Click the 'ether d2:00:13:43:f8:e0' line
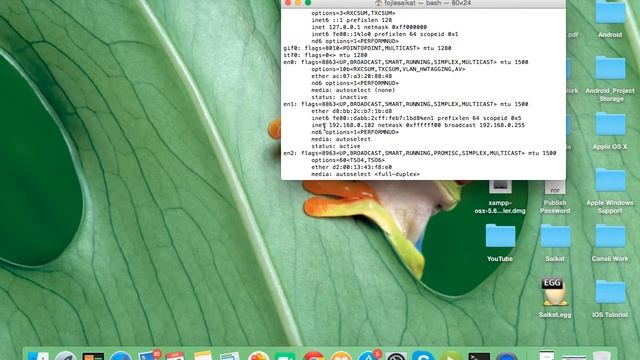This screenshot has width=640, height=360. [x=351, y=167]
